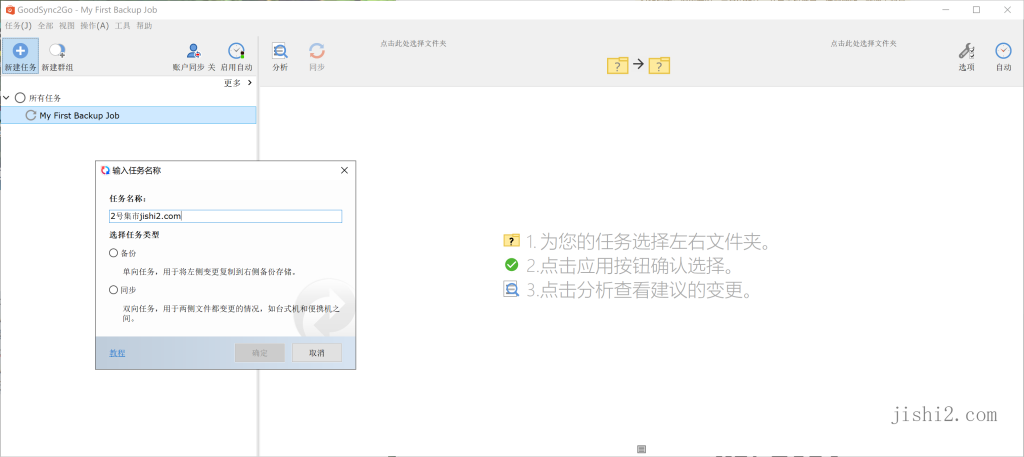The image size is (1024, 457).
Task: Maximize the GoodSync2Go window
Action: pyautogui.click(x=976, y=10)
